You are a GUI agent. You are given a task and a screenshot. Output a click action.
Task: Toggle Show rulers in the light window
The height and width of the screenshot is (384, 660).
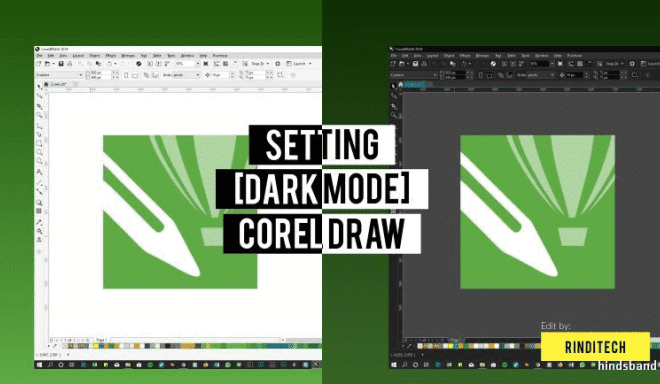point(216,64)
